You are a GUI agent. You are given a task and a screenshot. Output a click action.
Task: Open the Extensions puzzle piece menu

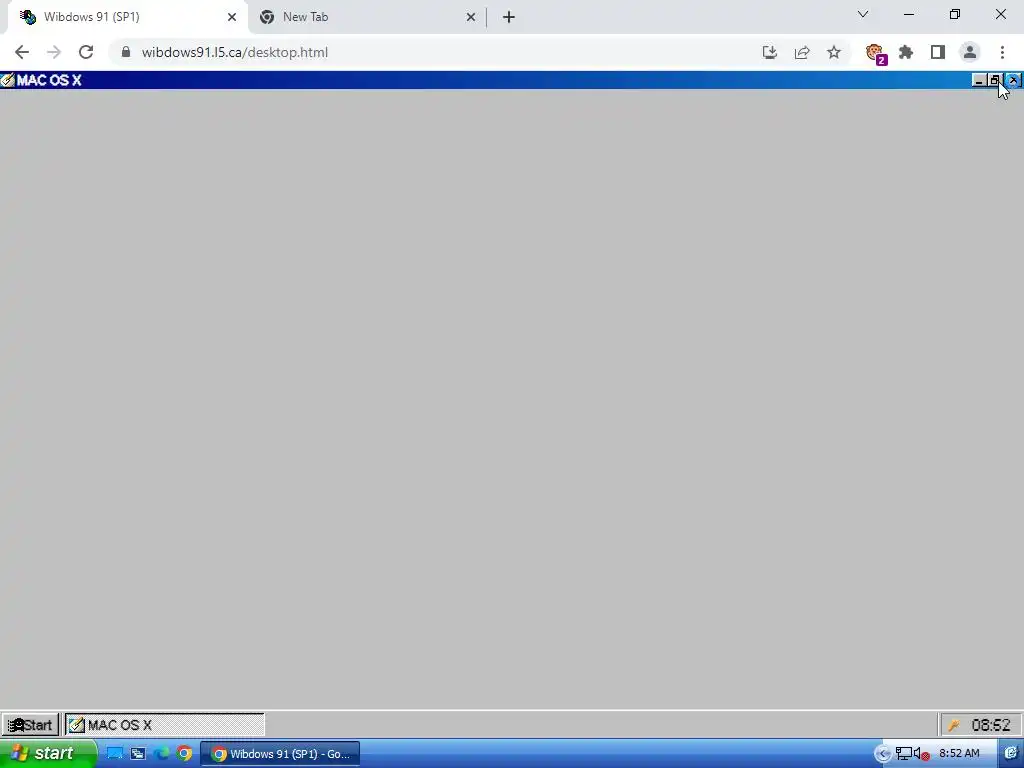(x=906, y=52)
